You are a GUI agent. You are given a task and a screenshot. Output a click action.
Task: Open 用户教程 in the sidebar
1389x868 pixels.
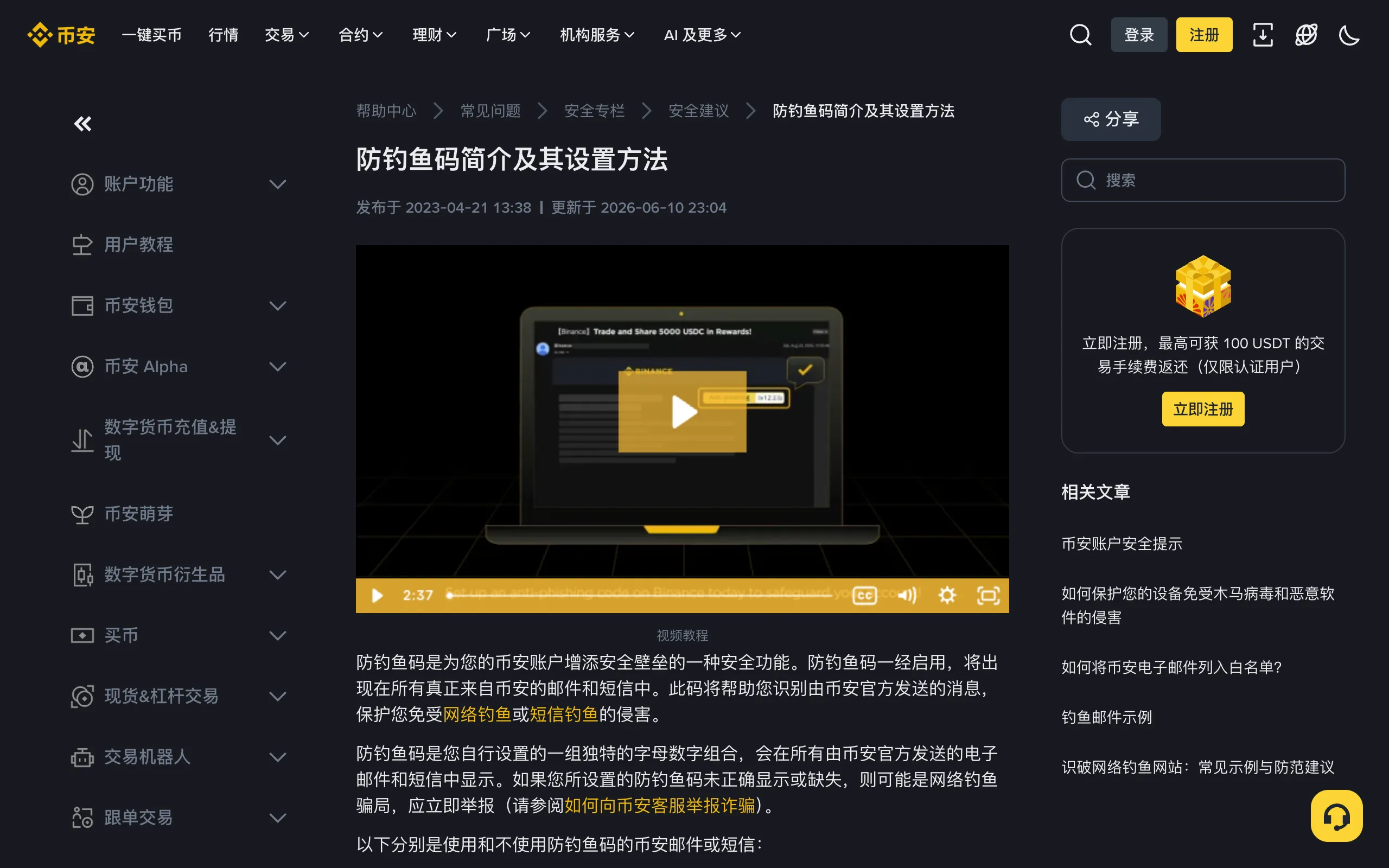(138, 245)
